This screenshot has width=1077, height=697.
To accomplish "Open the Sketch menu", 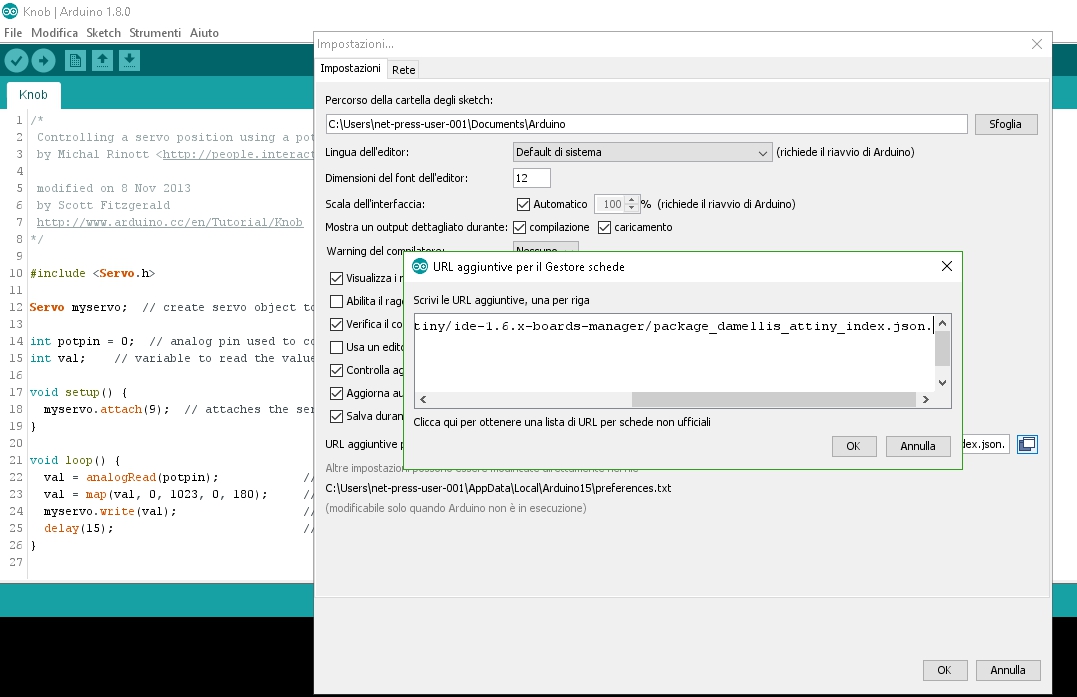I will click(104, 32).
